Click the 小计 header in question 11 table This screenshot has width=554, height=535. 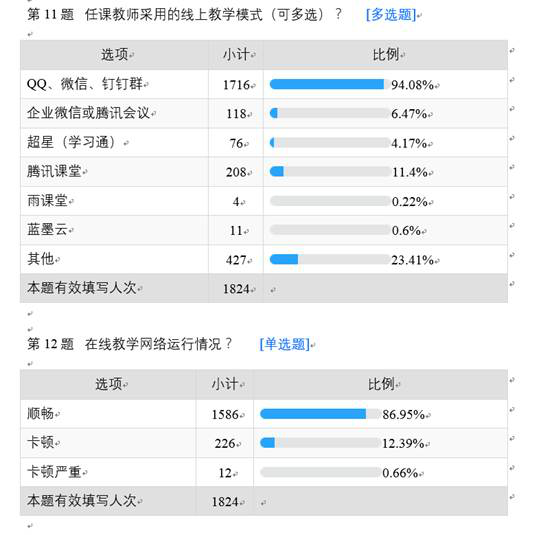pyautogui.click(x=236, y=55)
